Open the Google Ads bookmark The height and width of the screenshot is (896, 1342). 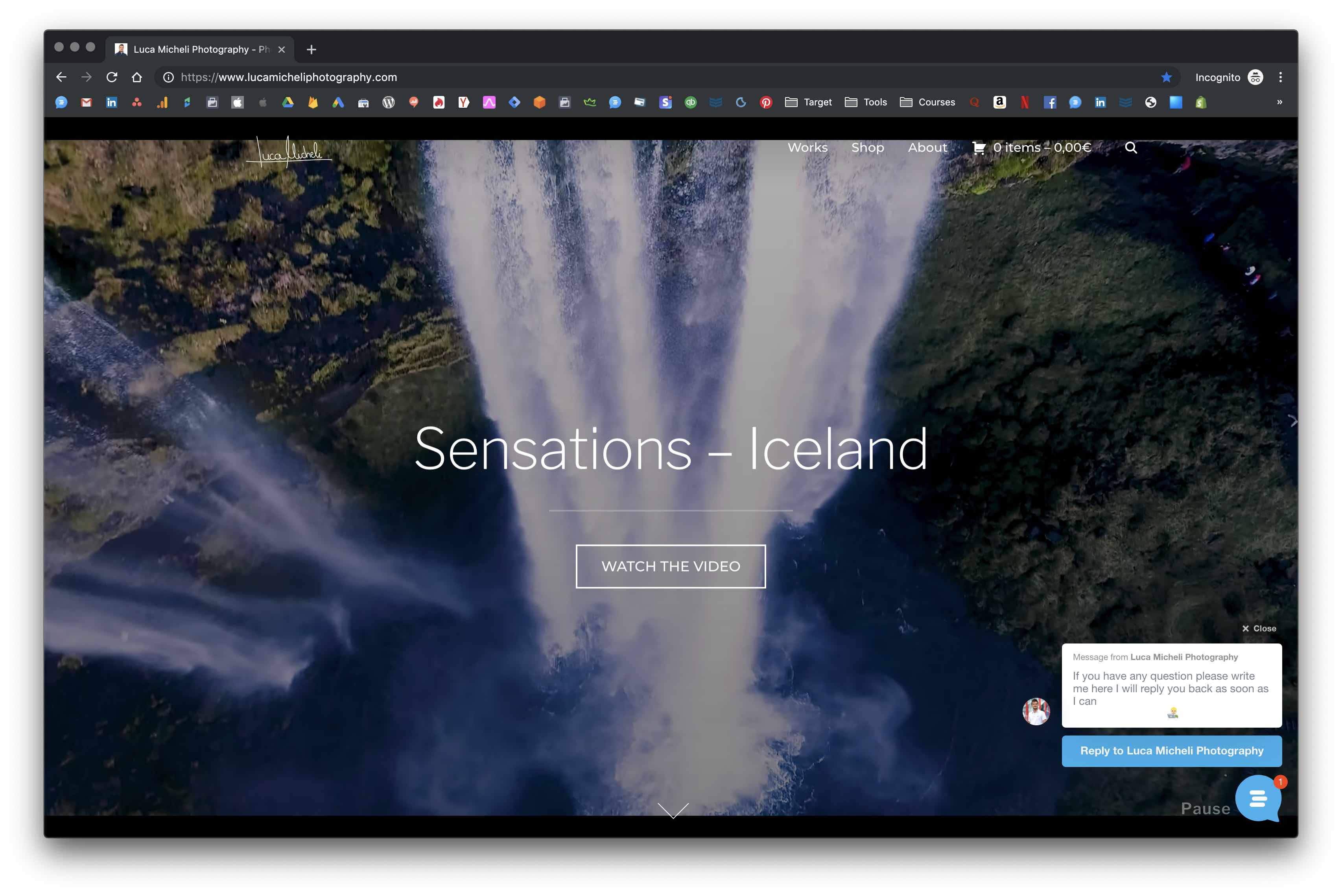338,102
